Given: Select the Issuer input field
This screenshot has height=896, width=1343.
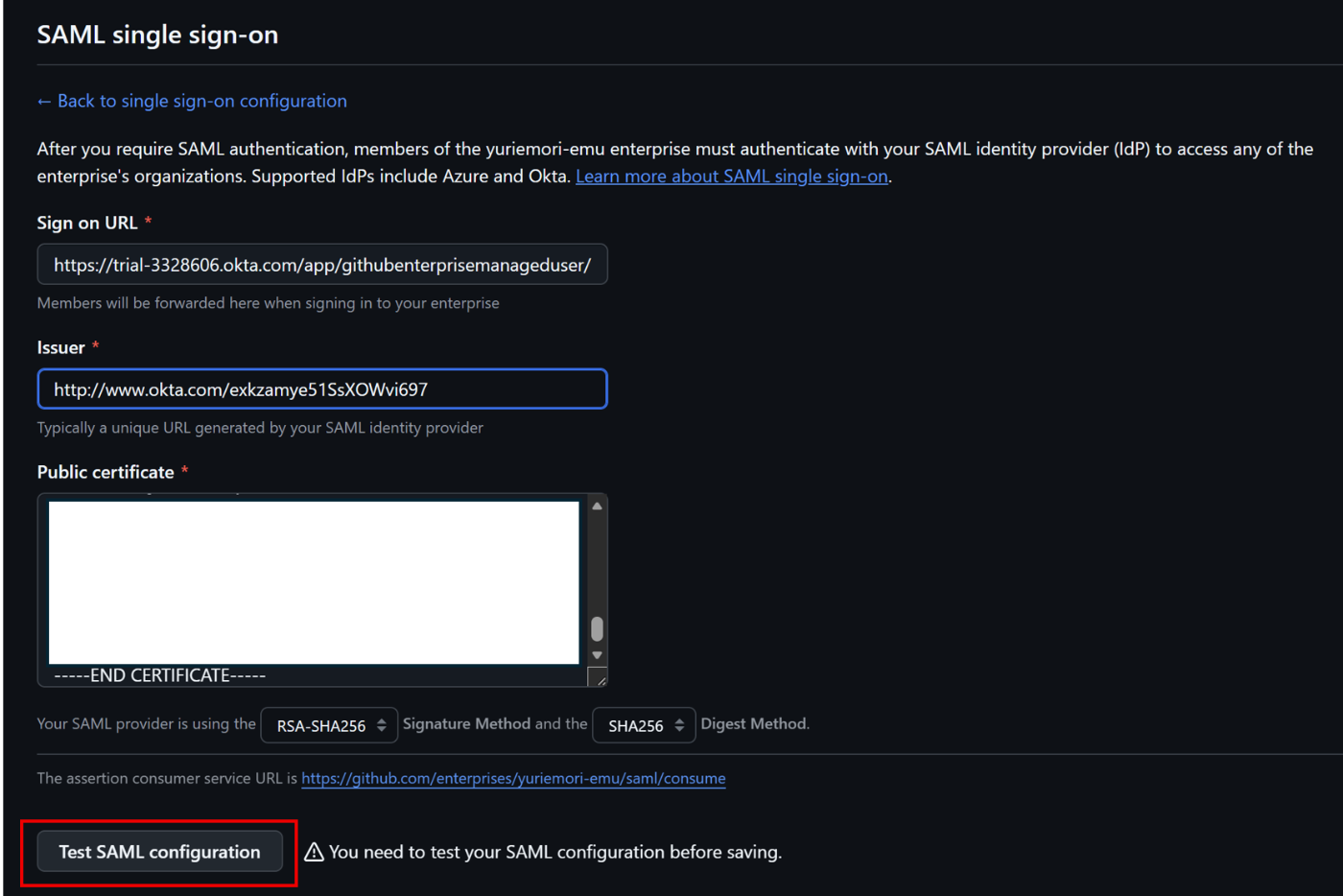Looking at the screenshot, I should tap(321, 388).
